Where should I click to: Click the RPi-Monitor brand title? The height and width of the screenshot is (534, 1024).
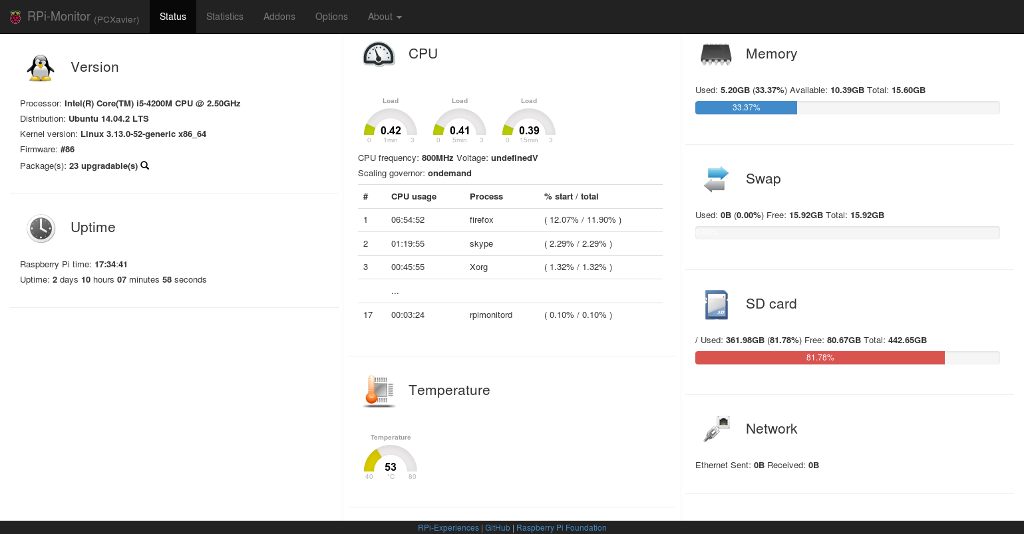tap(83, 17)
